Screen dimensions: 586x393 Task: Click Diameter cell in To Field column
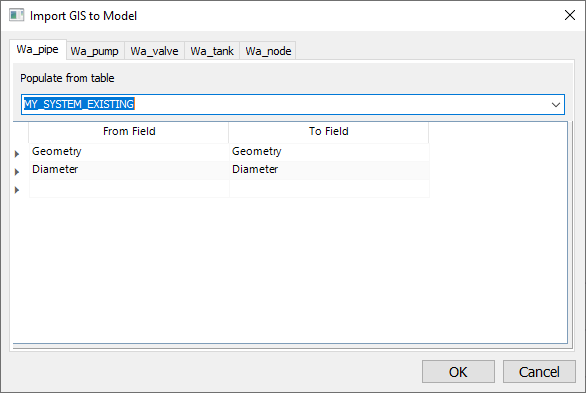329,170
